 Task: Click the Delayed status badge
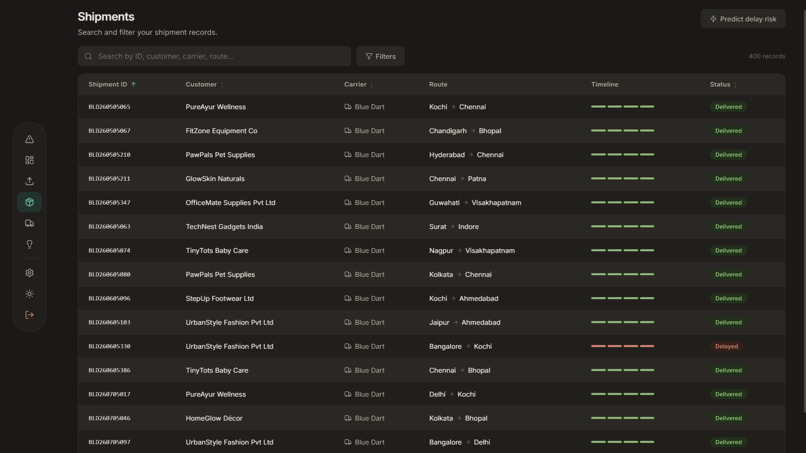click(726, 346)
